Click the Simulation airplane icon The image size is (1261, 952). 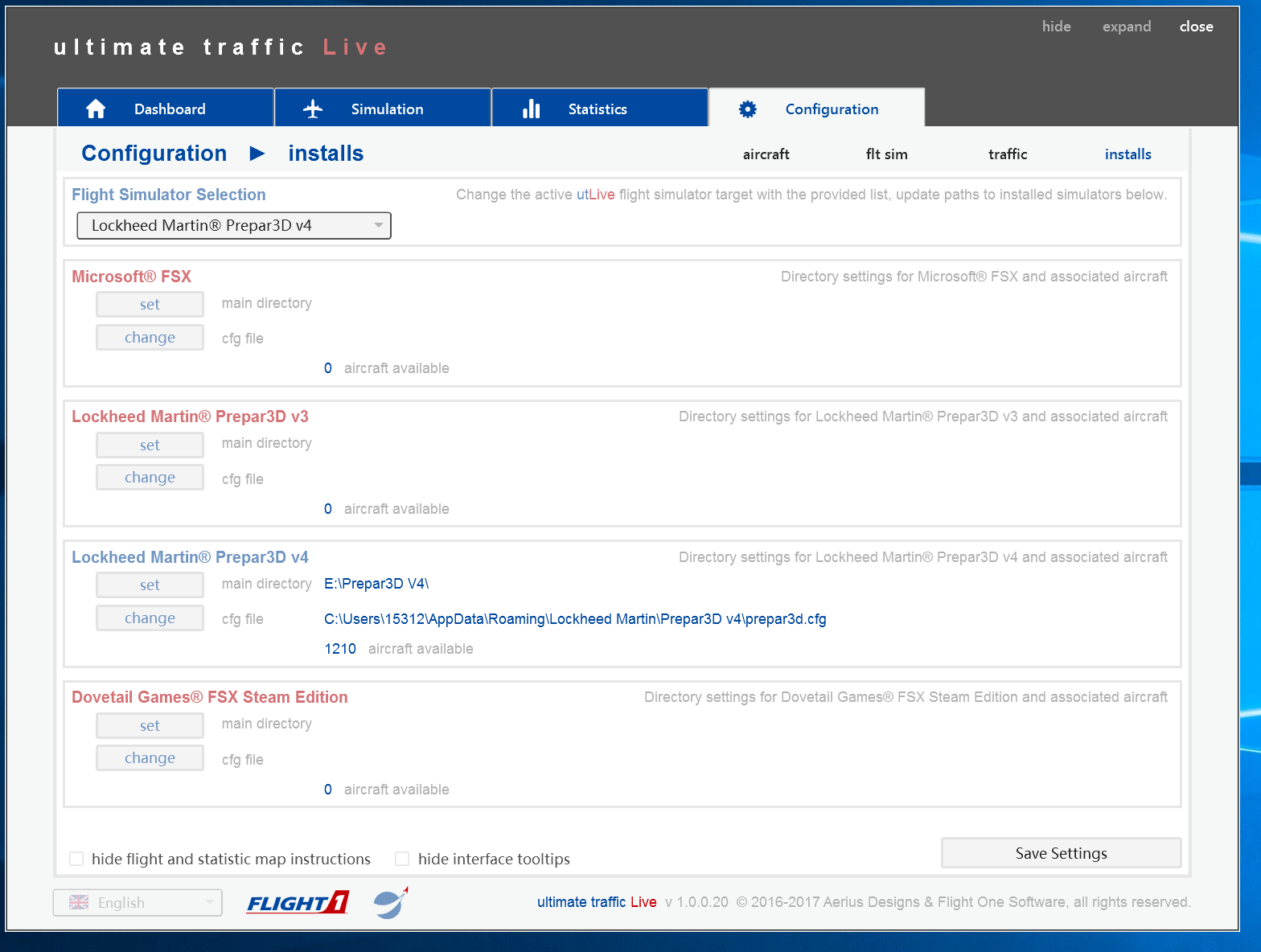313,109
